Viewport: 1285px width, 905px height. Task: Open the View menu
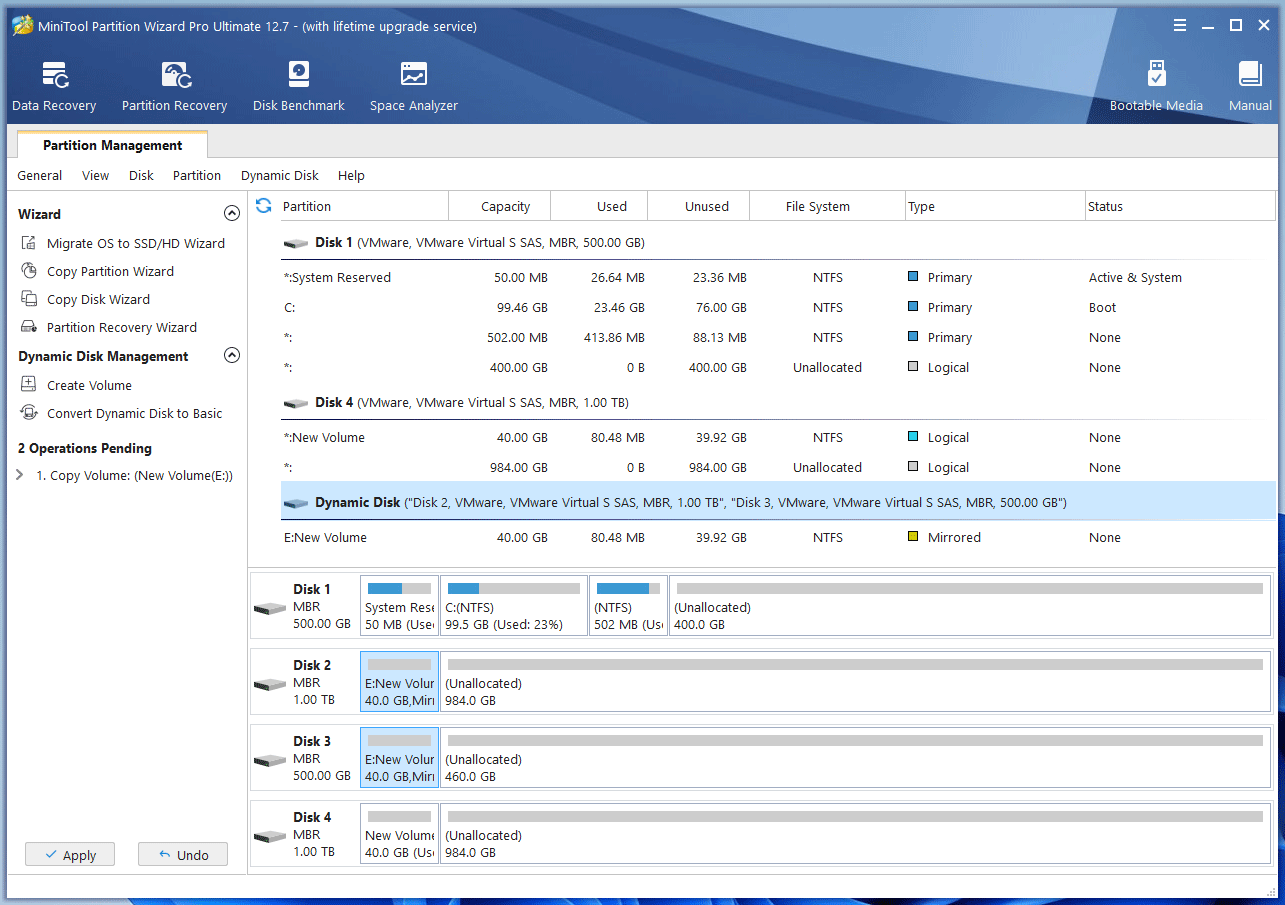[95, 176]
